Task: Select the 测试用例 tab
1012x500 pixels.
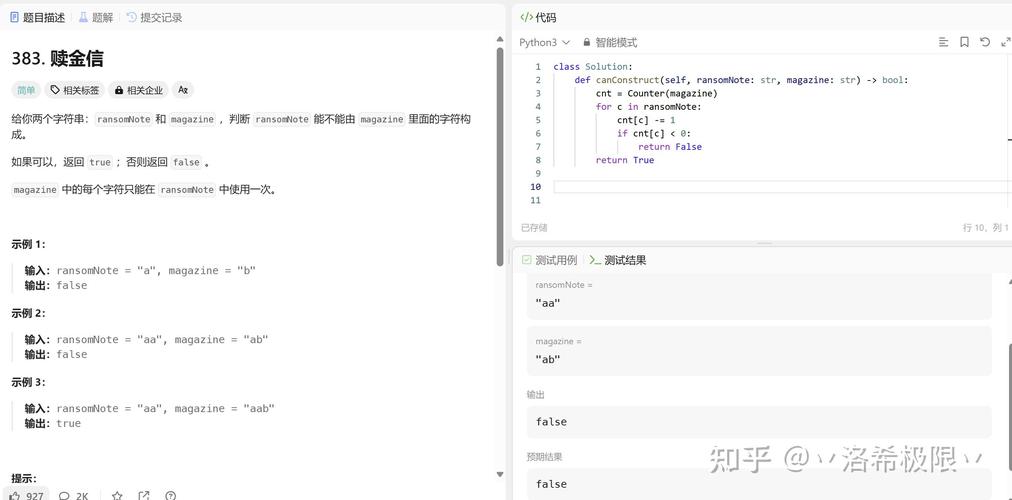Action: click(x=549, y=260)
